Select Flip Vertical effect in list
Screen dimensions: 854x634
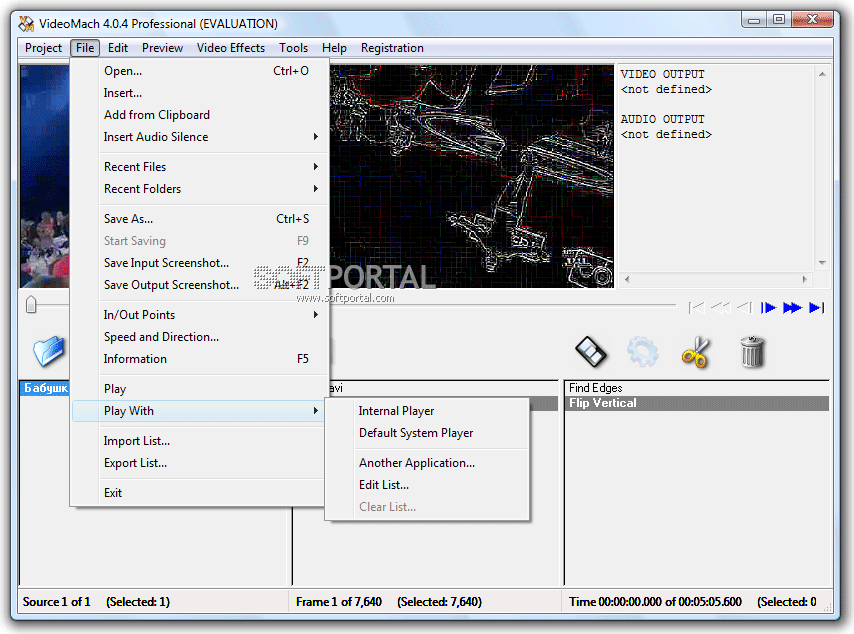[x=697, y=403]
